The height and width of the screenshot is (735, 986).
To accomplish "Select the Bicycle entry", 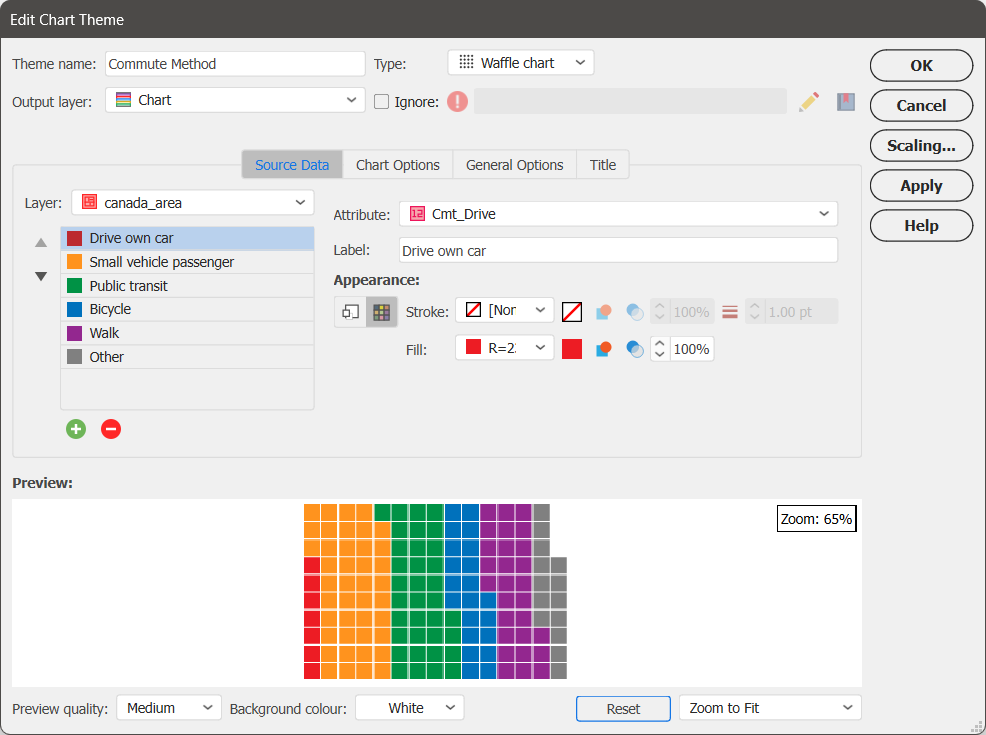I will 187,309.
